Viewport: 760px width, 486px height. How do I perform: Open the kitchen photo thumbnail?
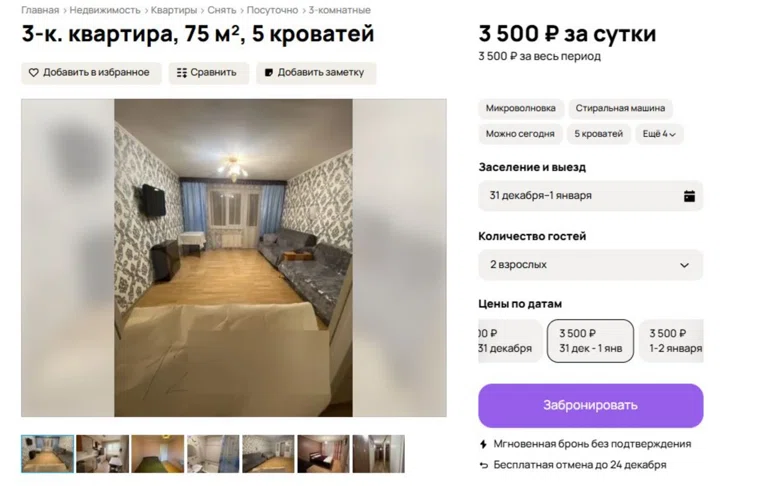click(x=103, y=454)
